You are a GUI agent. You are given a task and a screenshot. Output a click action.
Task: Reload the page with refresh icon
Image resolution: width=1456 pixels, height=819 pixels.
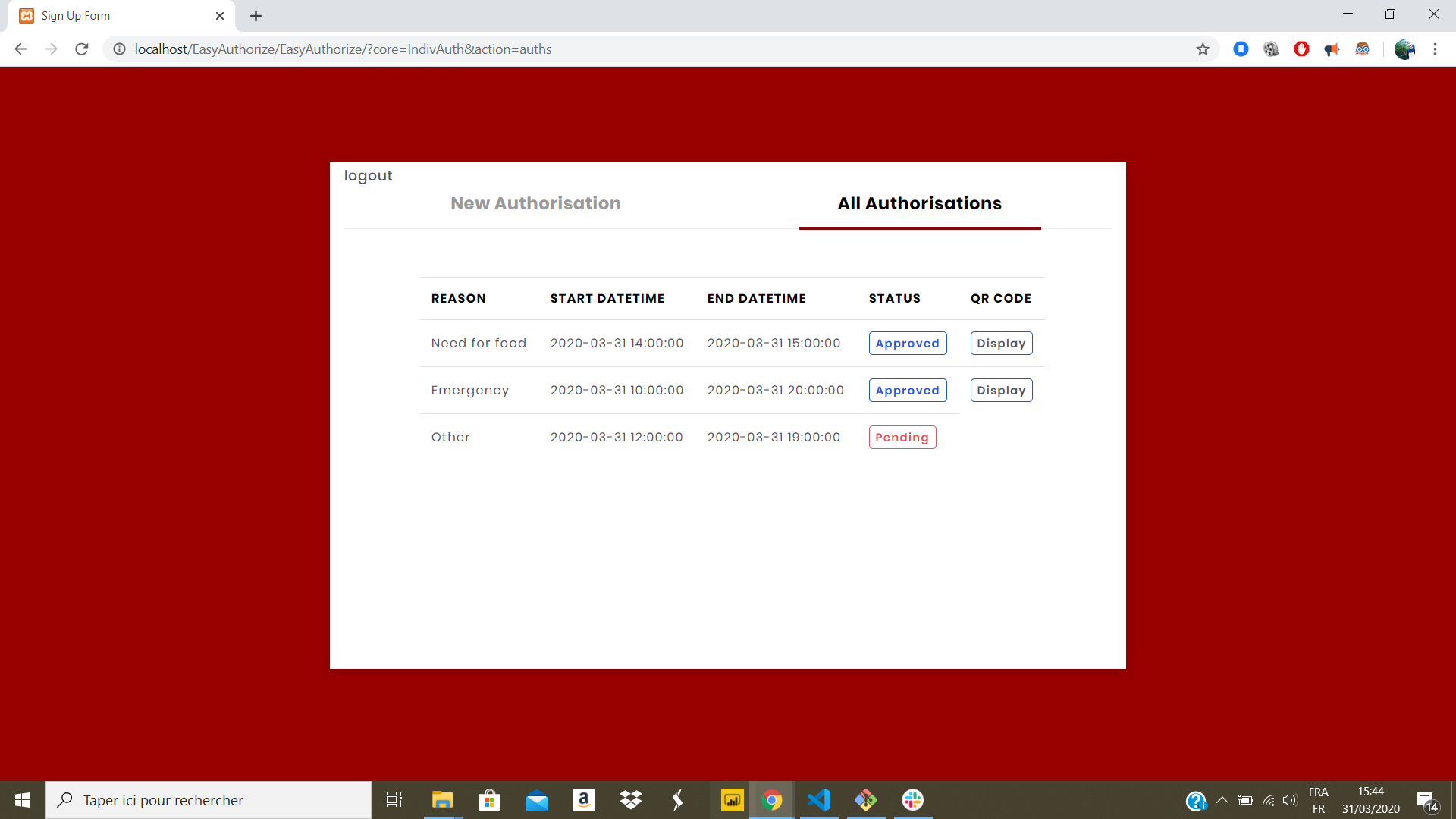(x=82, y=49)
